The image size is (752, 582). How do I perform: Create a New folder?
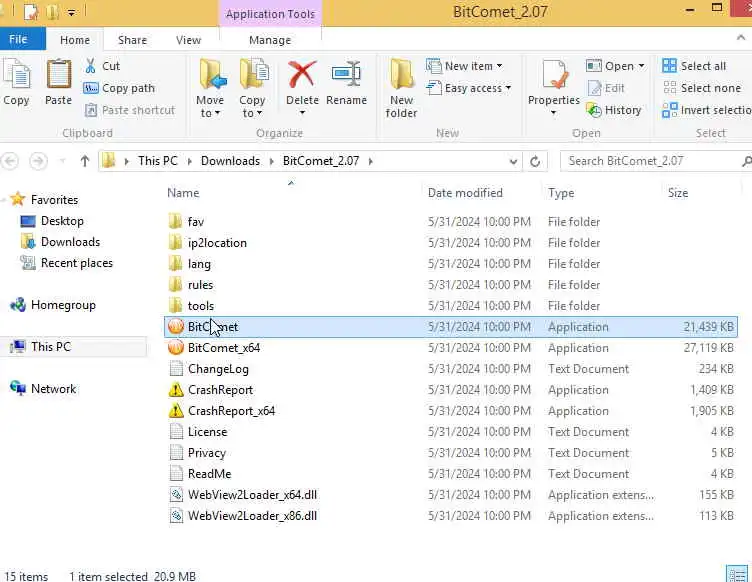coord(401,88)
